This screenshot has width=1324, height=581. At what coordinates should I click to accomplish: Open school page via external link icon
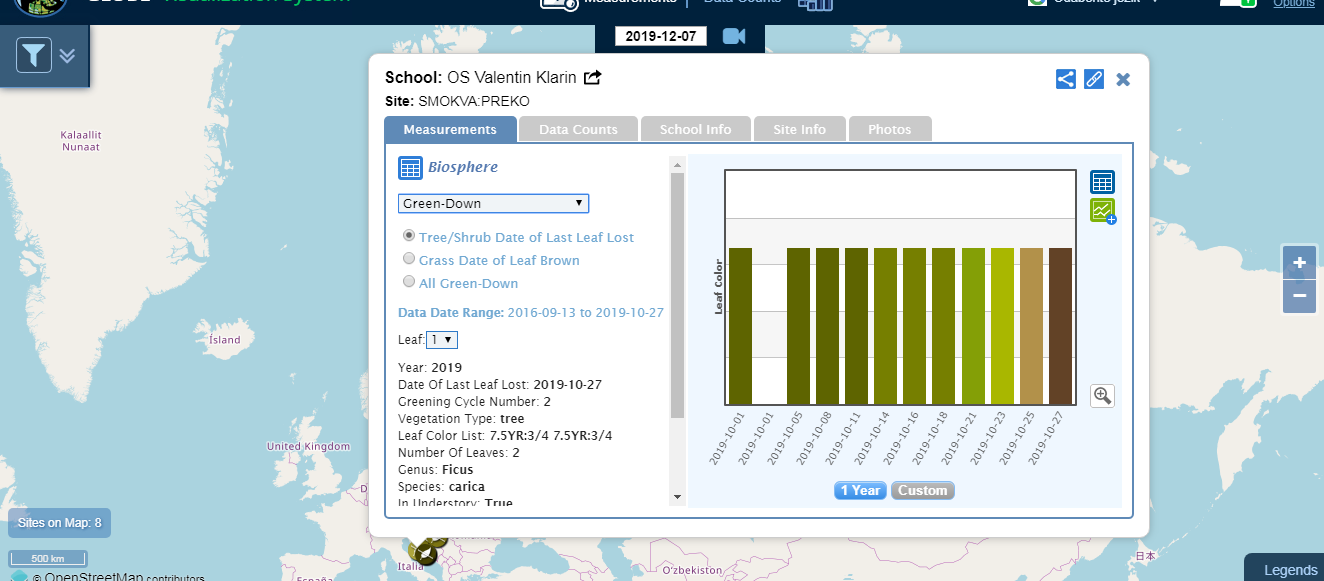(x=593, y=78)
